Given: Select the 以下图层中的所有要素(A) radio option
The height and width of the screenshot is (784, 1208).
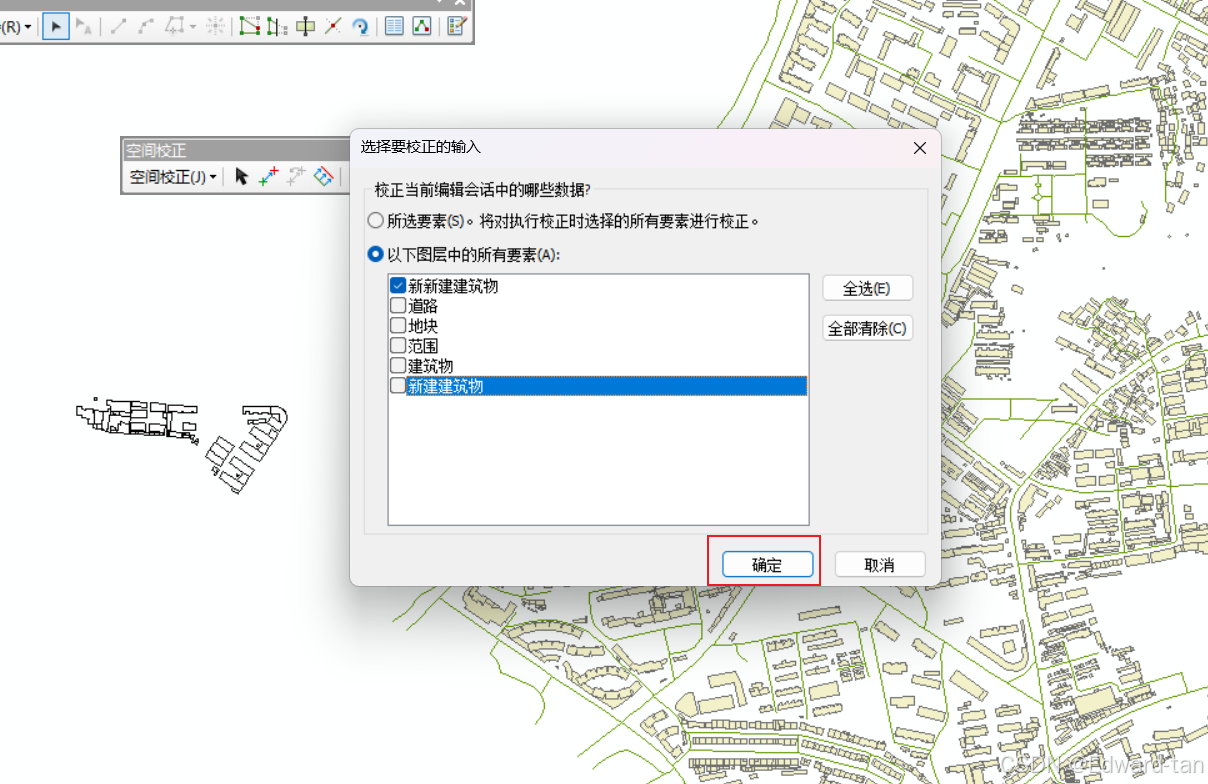Looking at the screenshot, I should pyautogui.click(x=375, y=255).
